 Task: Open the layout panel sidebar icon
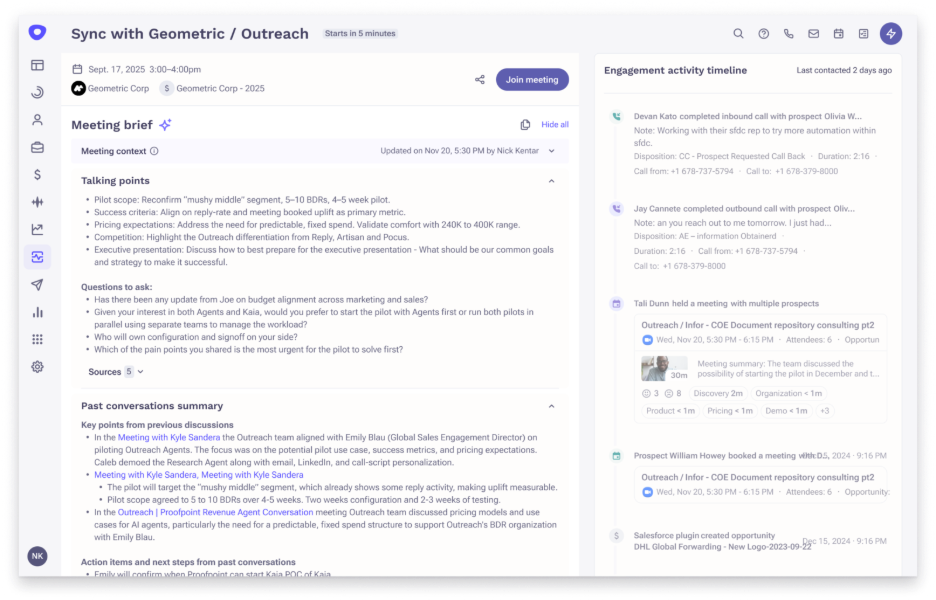pos(37,65)
